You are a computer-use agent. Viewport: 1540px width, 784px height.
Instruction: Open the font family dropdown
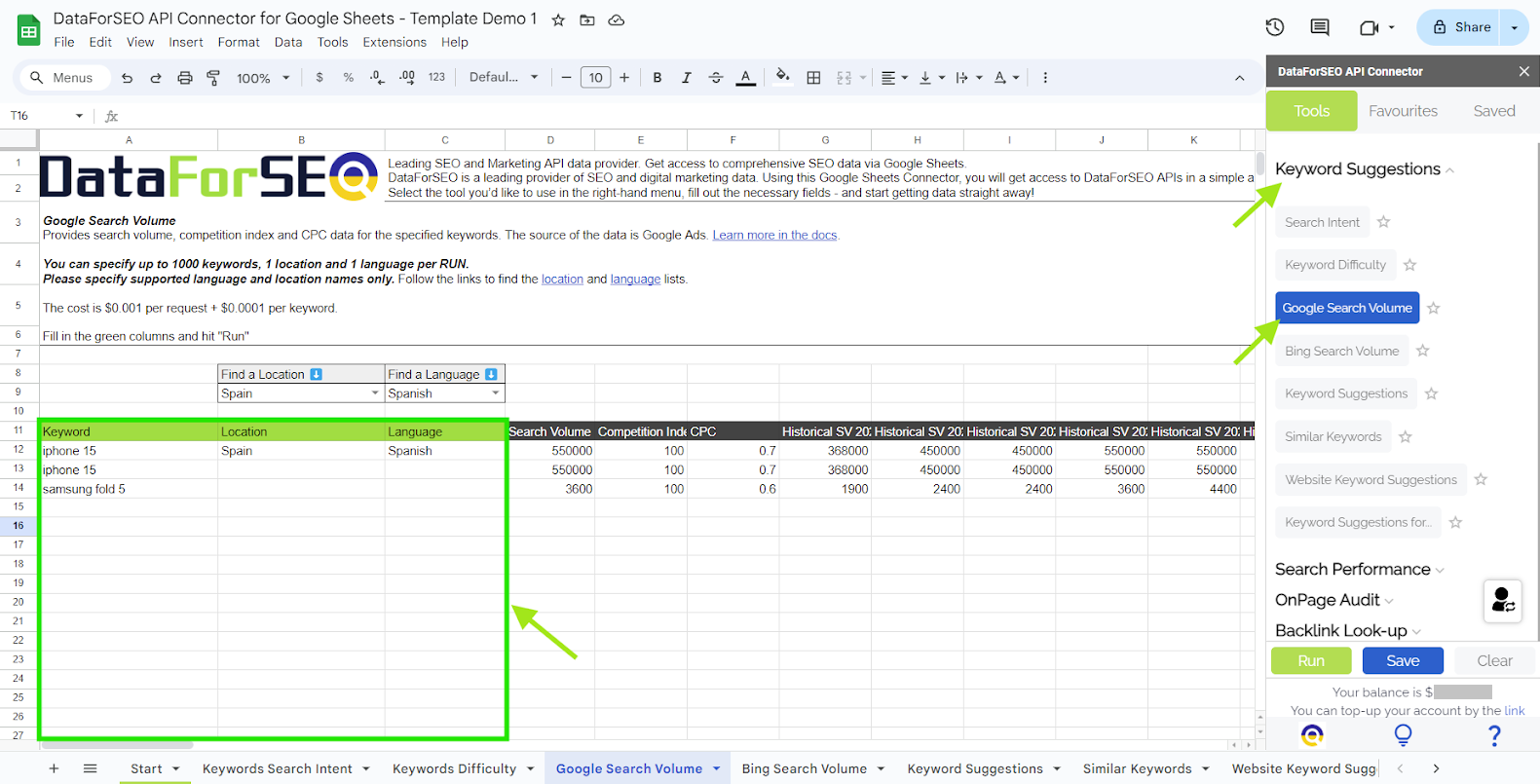pos(504,78)
